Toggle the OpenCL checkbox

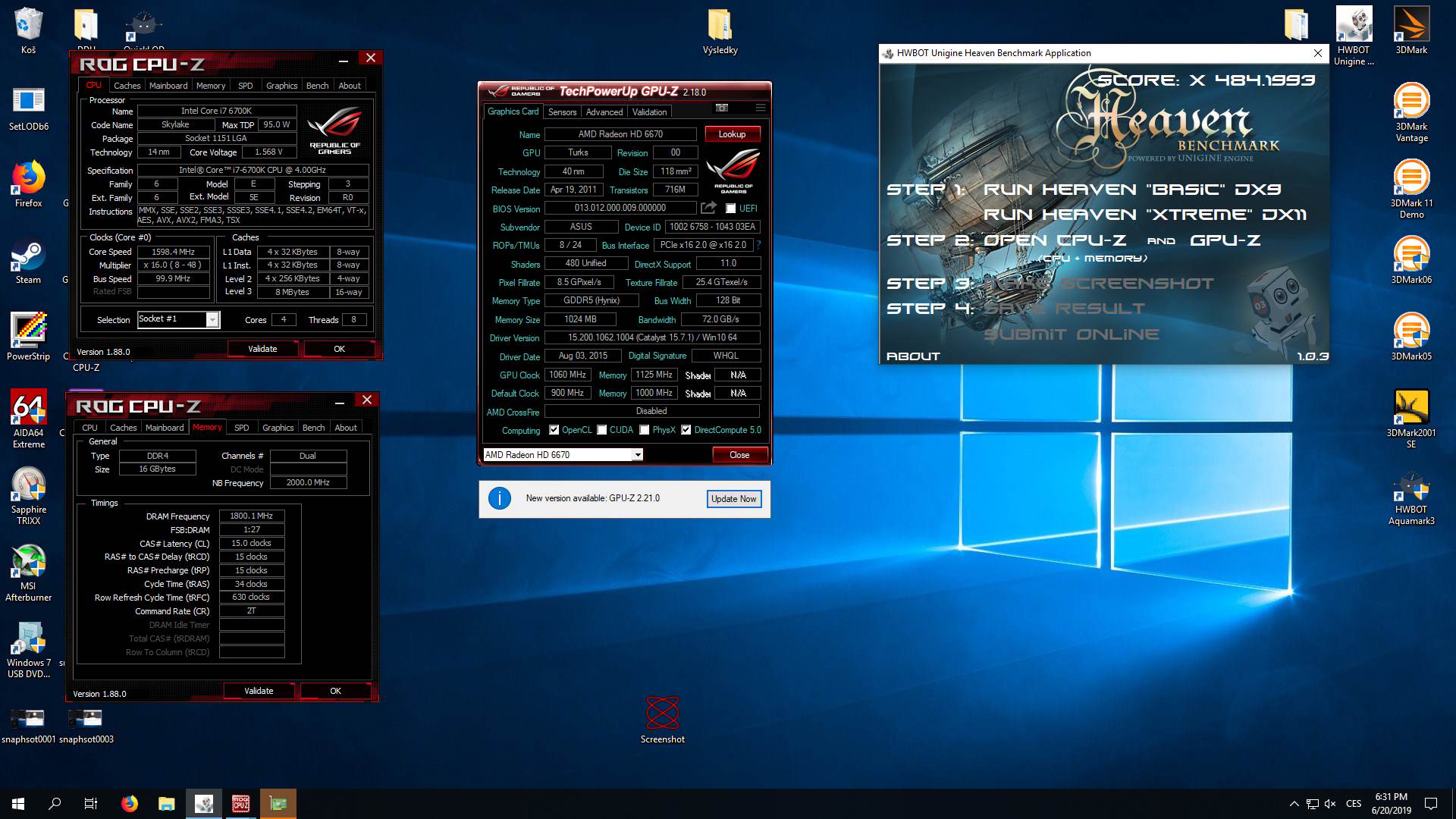pyautogui.click(x=554, y=430)
